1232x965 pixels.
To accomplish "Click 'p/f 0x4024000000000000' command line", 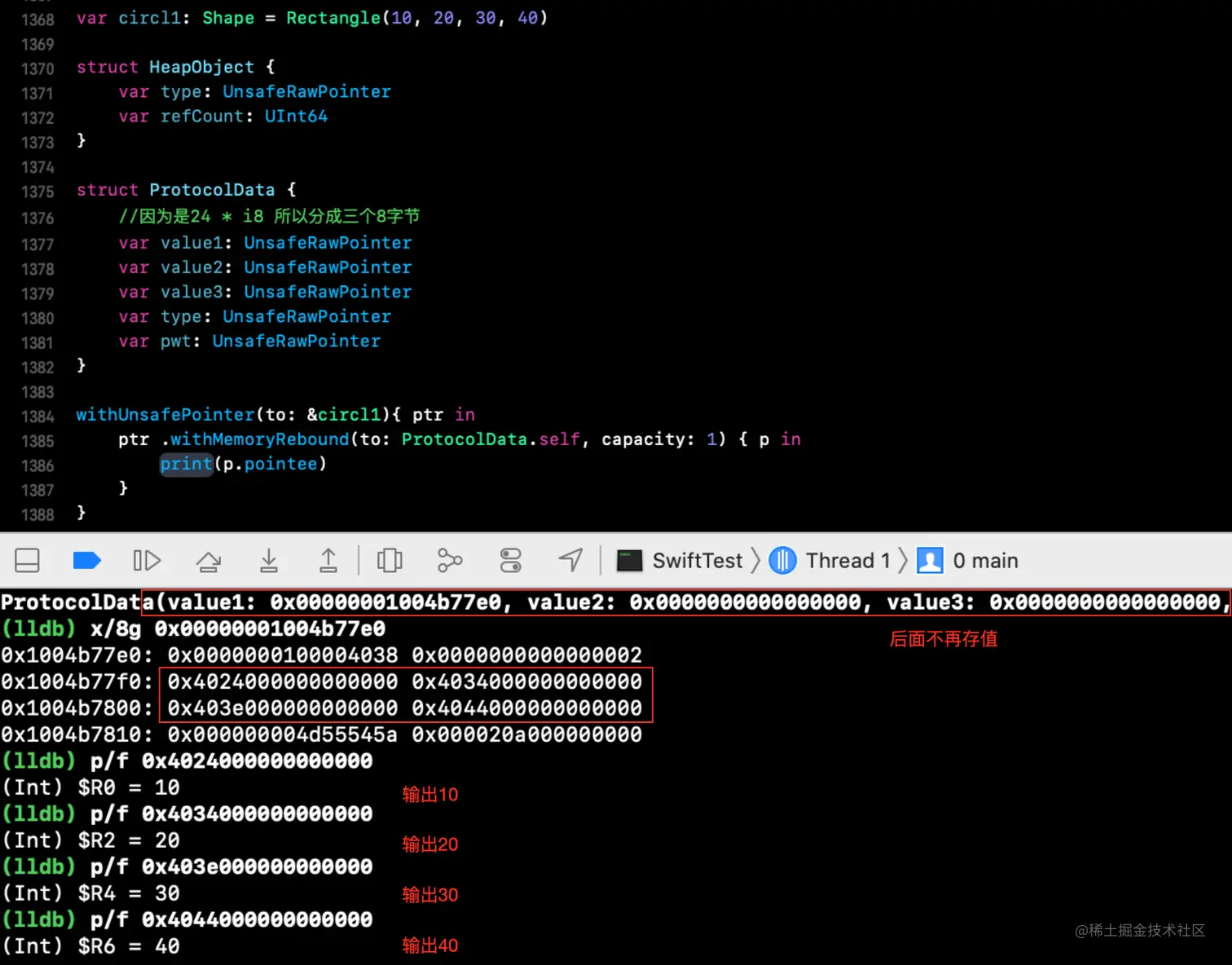I will (x=231, y=761).
